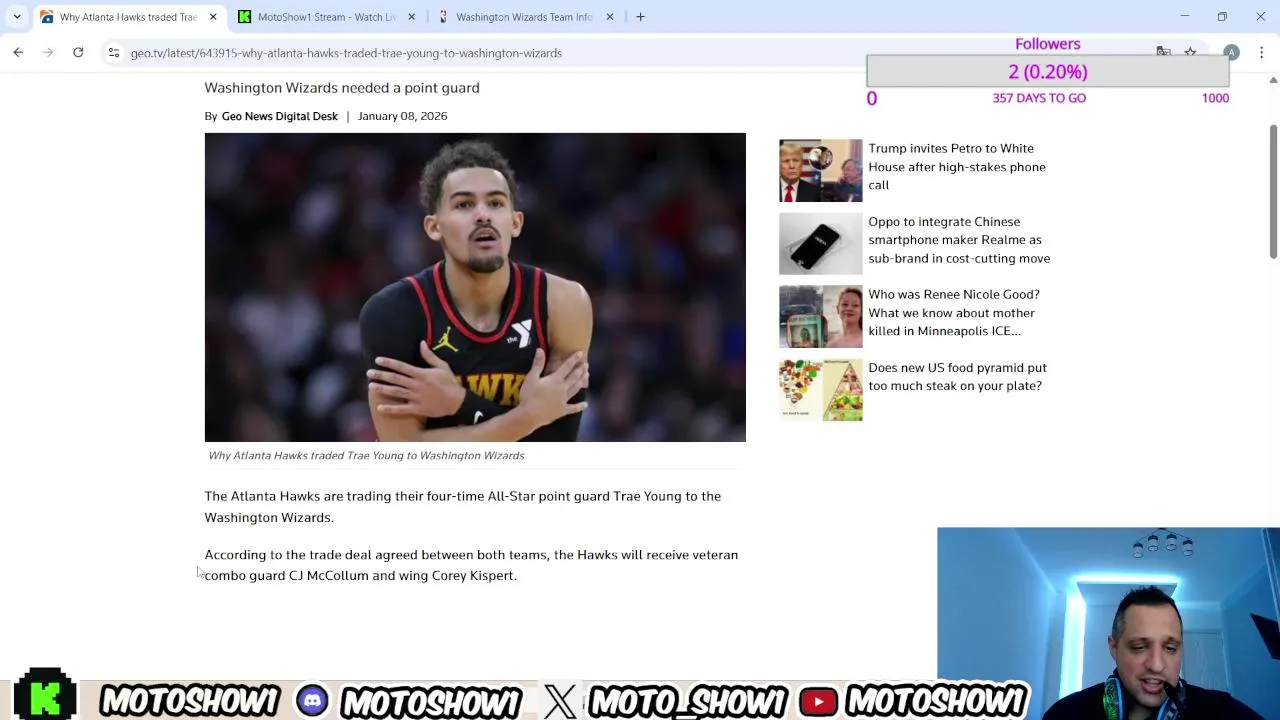Reload the current page
Image resolution: width=1280 pixels, height=720 pixels.
coord(78,53)
